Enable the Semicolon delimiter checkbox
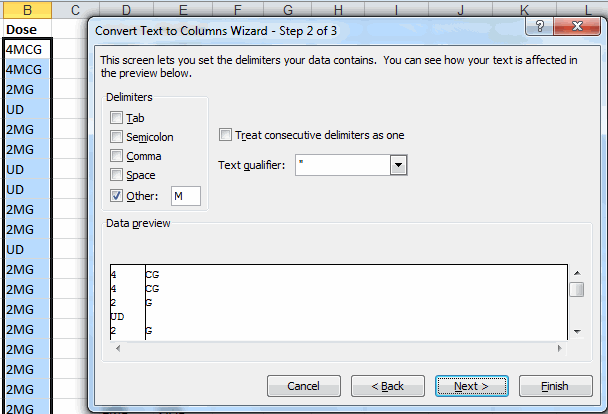608x414 pixels. [x=118, y=137]
